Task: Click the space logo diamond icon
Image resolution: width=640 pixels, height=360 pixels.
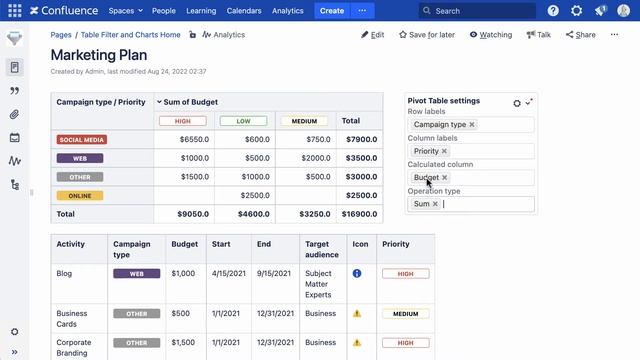Action: point(14,38)
